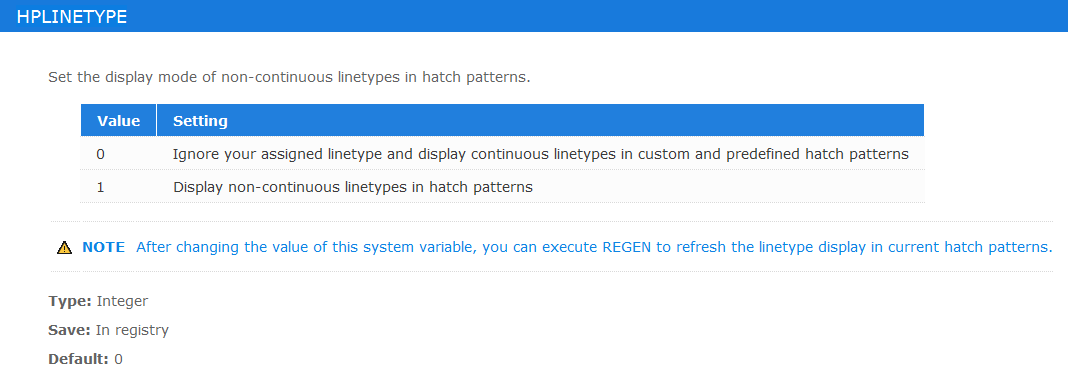
Task: Click the Default: 0 line
Action: pos(85,359)
